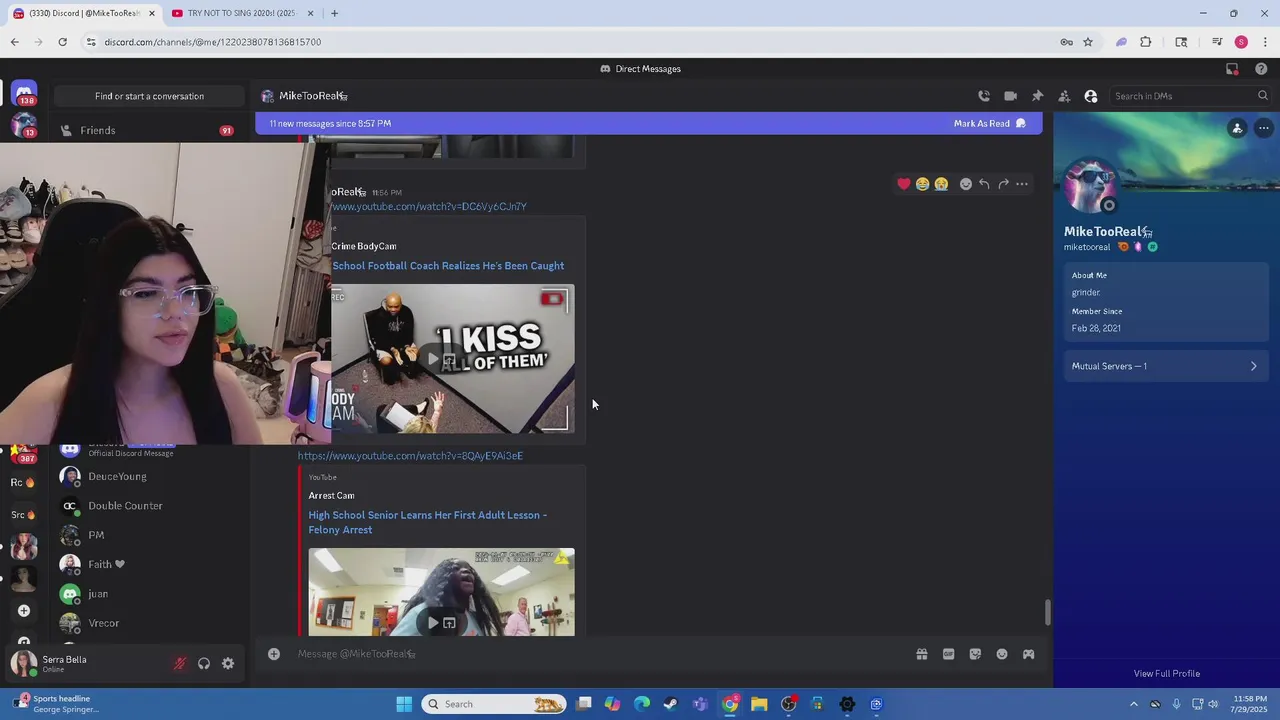Play the 'I KISS ALL OF THEM' video
Screen dimensions: 1280x720
(x=433, y=359)
